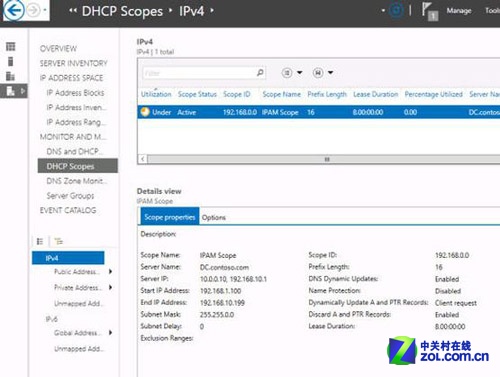This screenshot has width=500, height=377.
Task: Select the All Servers rail icon
Action: coord(11,76)
